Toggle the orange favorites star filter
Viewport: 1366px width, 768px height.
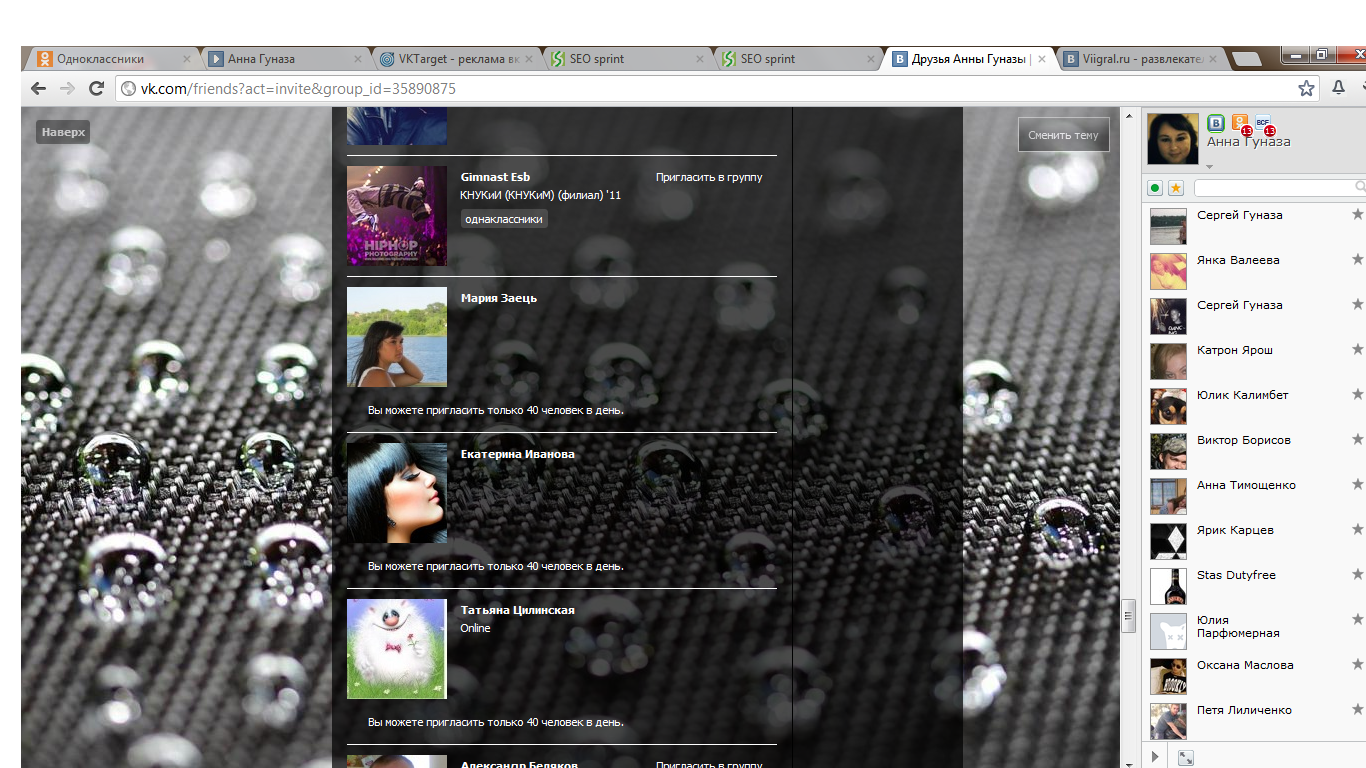pos(1176,187)
